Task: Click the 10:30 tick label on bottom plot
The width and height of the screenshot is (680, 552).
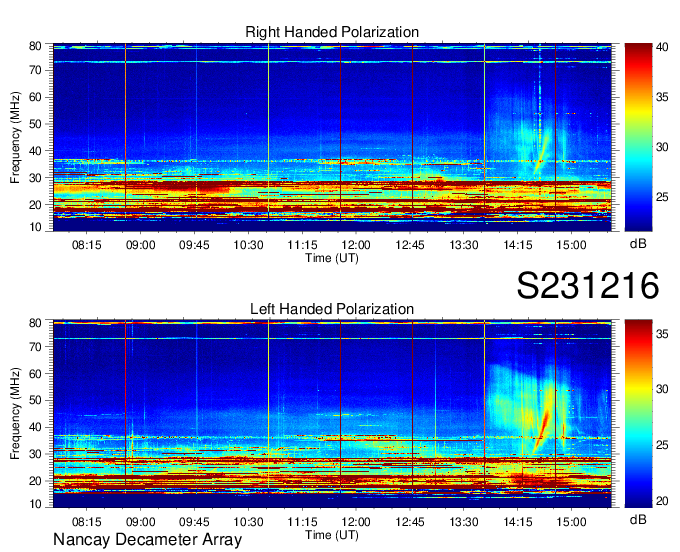Action: 248,522
